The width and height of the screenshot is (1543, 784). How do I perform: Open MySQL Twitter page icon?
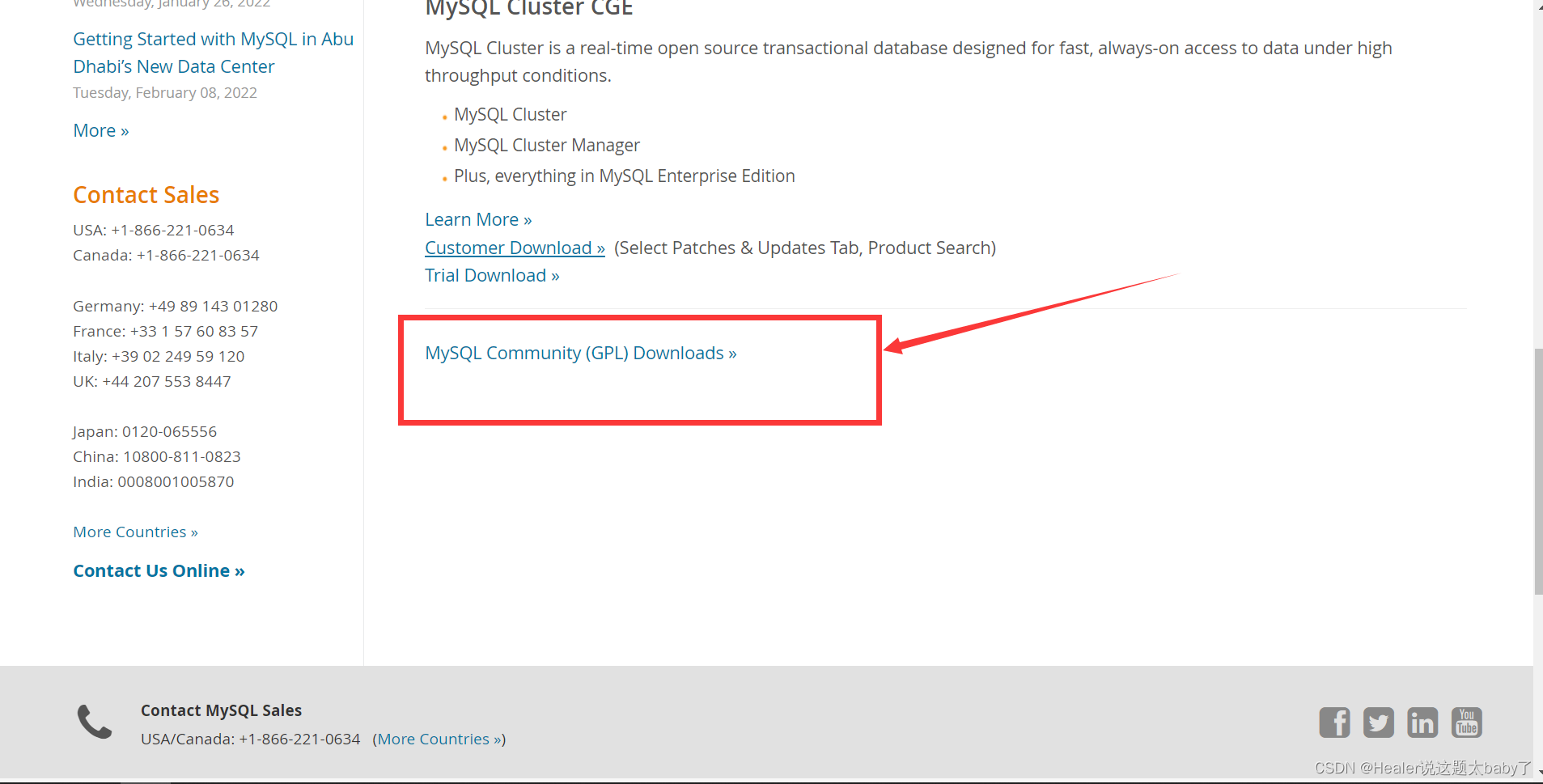click(1379, 723)
